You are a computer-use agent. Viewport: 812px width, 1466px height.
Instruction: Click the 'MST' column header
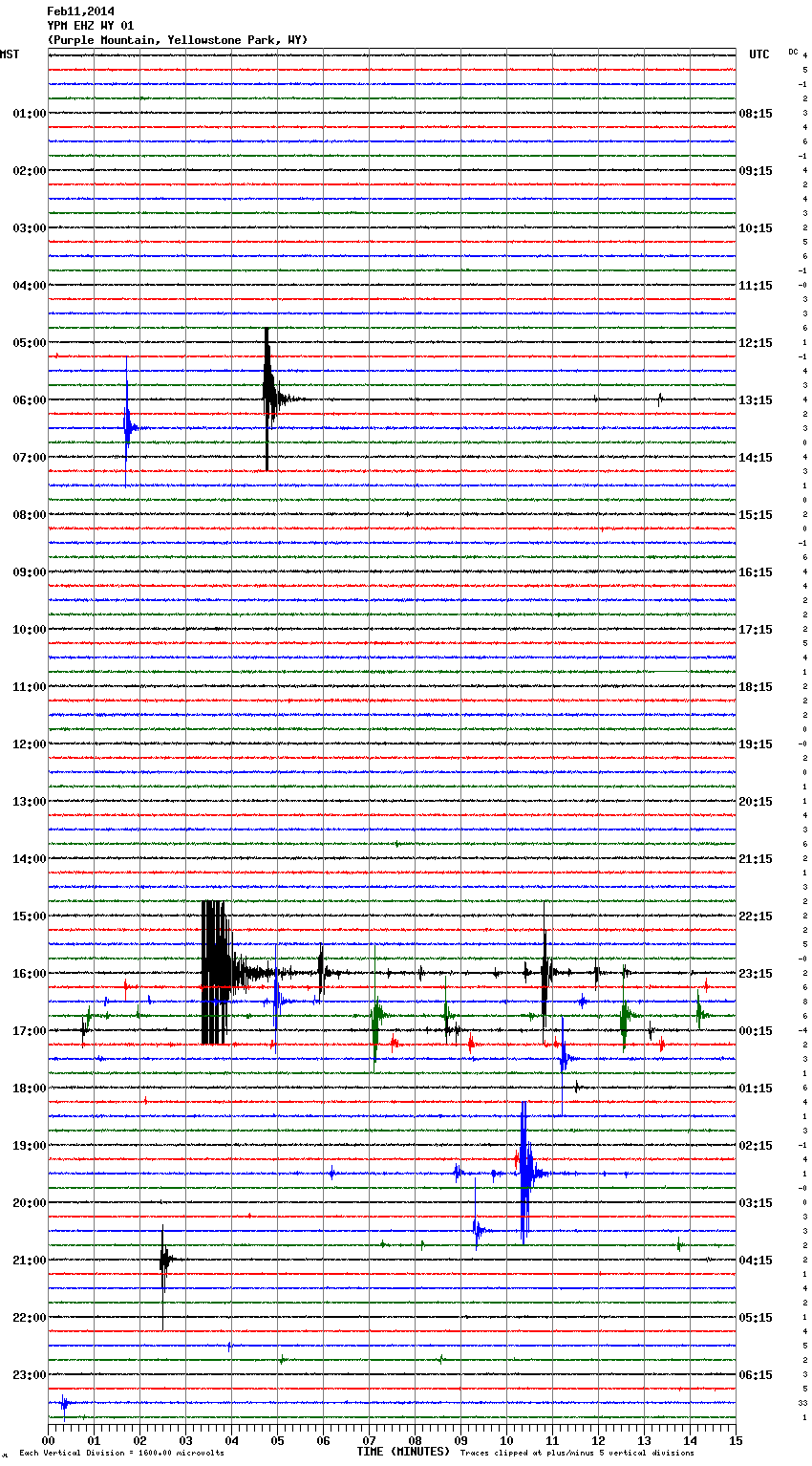coord(10,54)
